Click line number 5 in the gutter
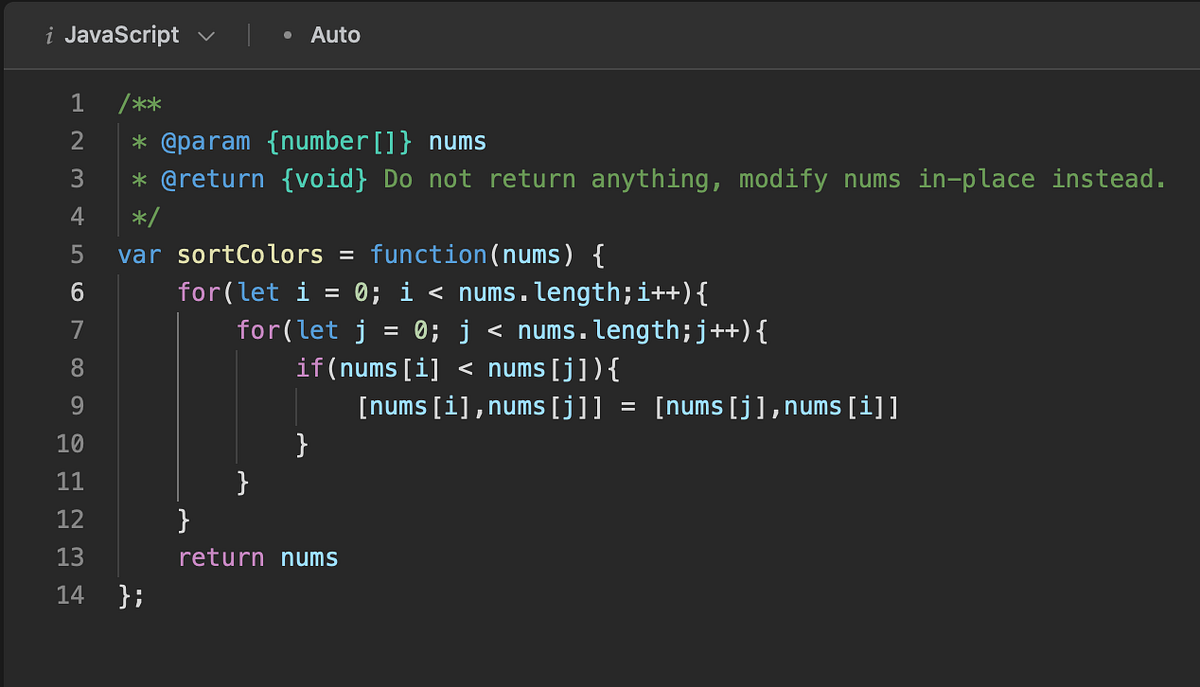Screen dimensions: 1200x687 tap(76, 254)
